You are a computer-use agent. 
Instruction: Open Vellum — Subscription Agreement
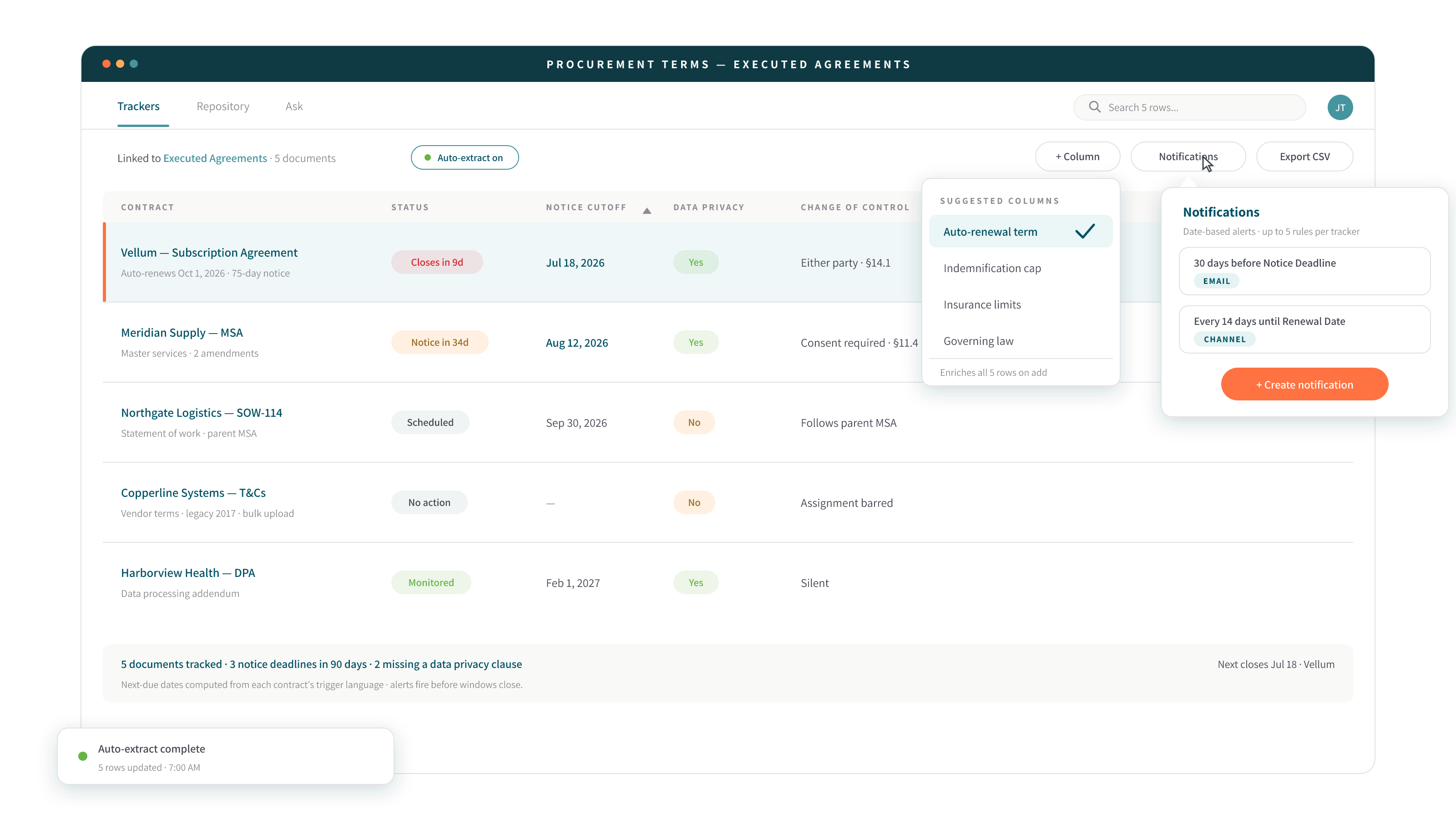[209, 253]
